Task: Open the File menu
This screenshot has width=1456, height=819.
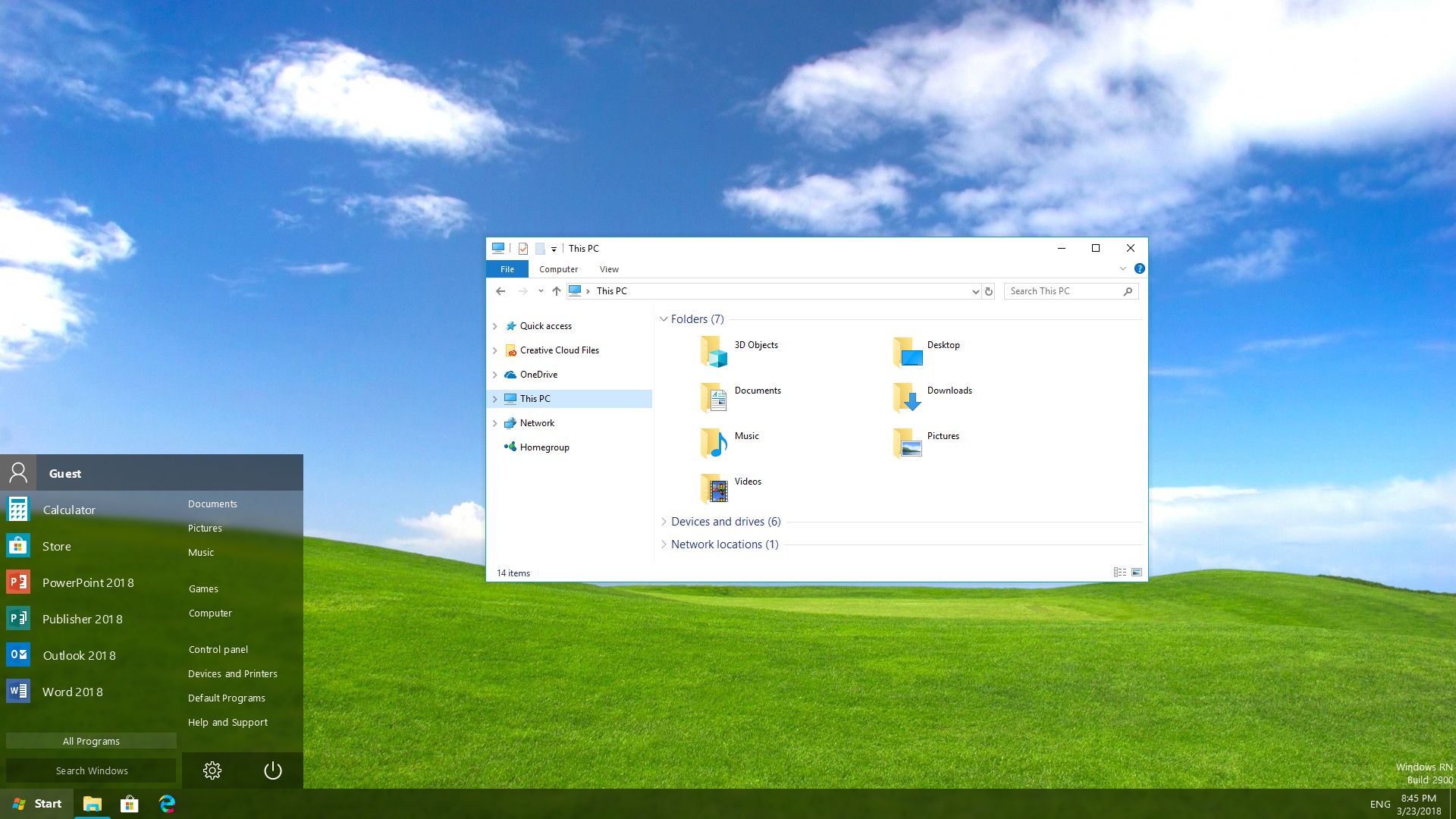Action: [x=507, y=269]
